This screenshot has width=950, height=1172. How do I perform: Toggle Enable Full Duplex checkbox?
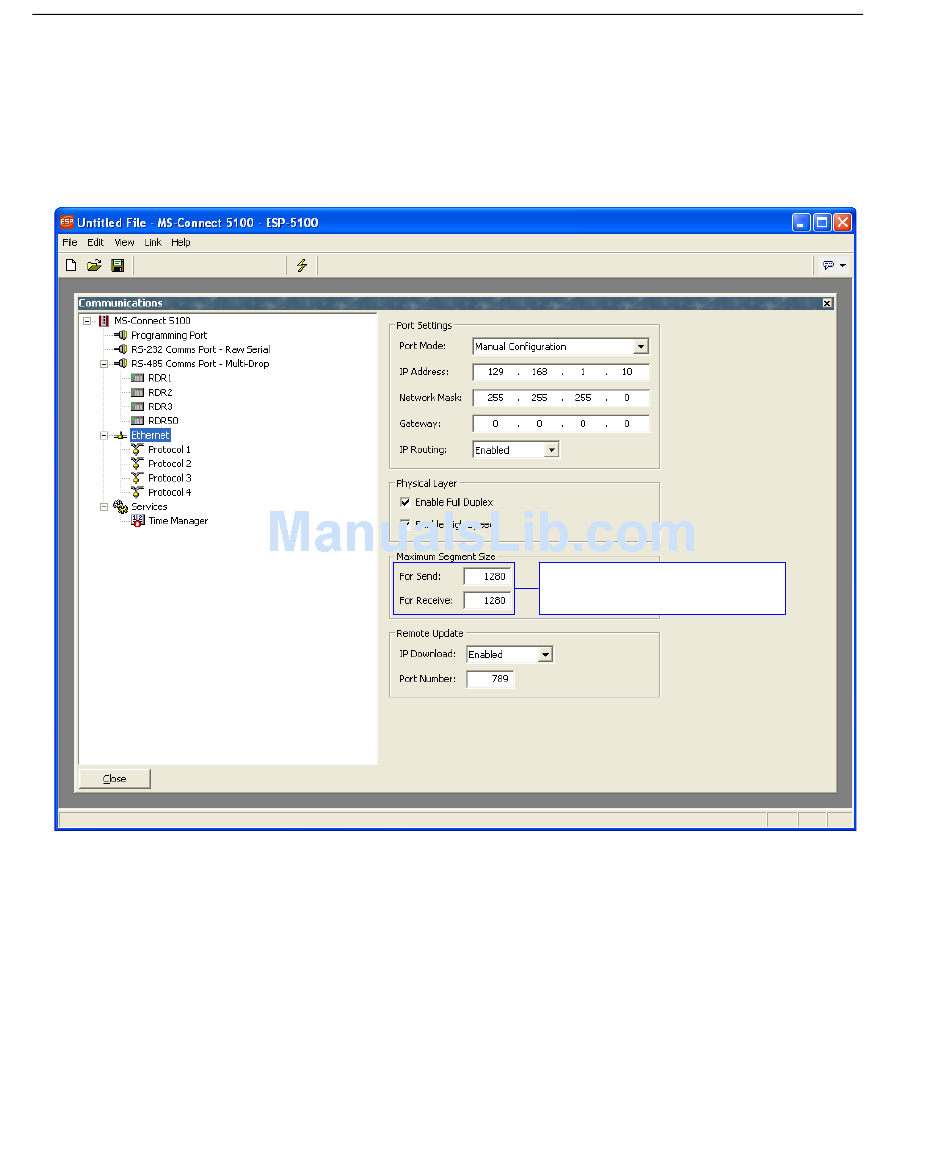click(405, 502)
